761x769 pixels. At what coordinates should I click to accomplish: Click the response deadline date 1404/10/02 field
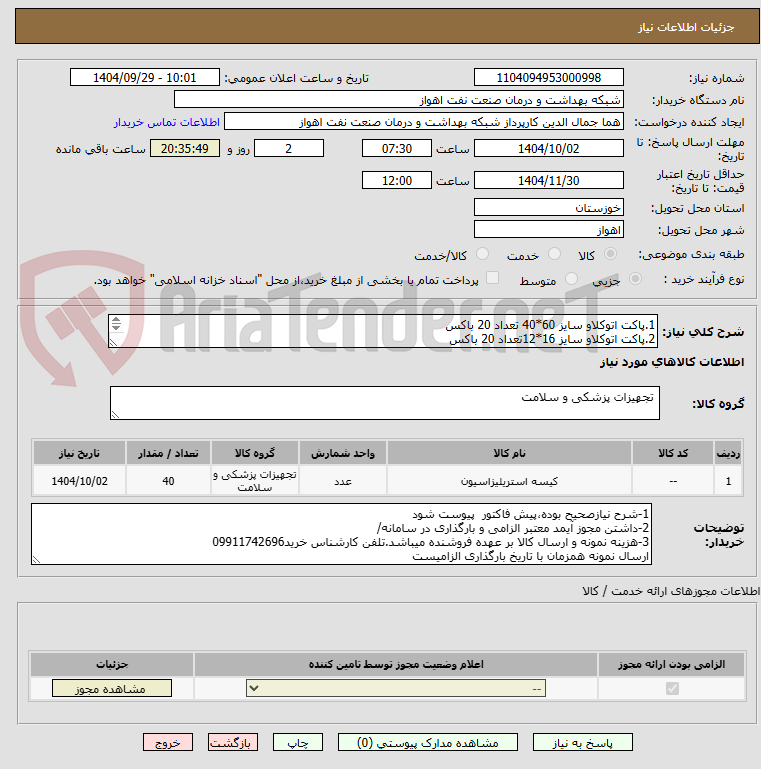click(x=549, y=149)
